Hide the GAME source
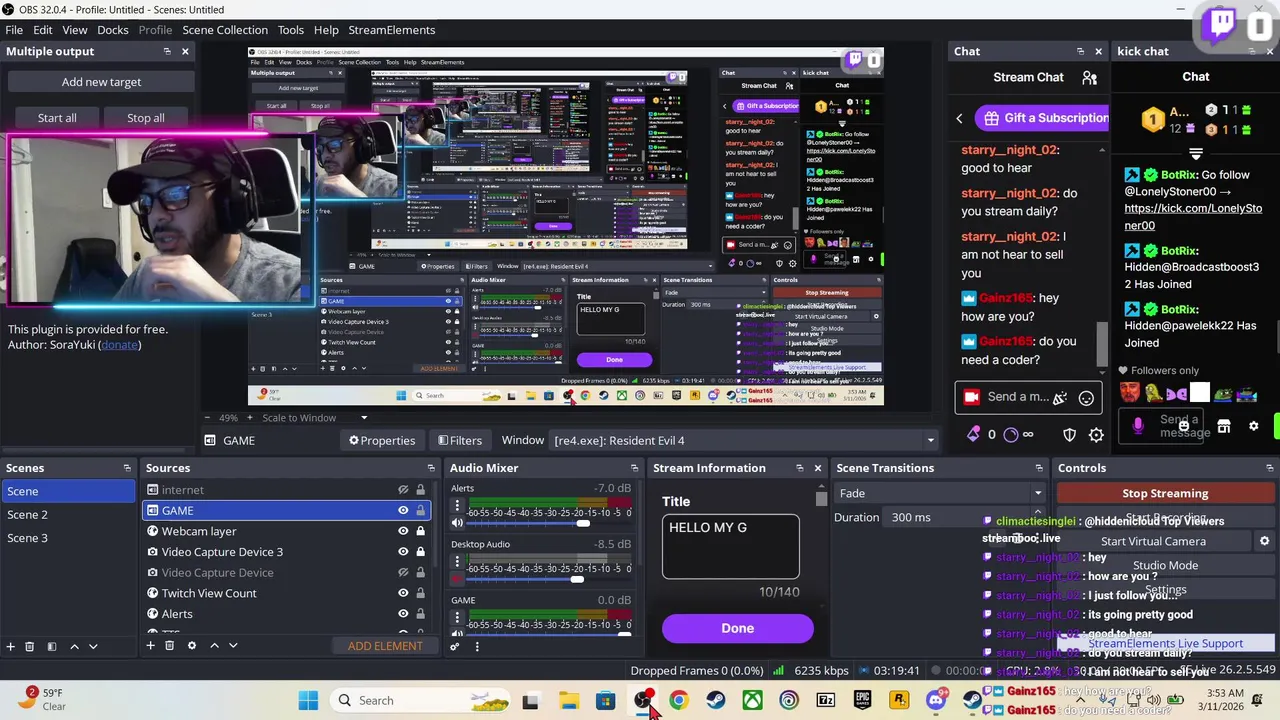Image resolution: width=1280 pixels, height=720 pixels. [x=403, y=510]
